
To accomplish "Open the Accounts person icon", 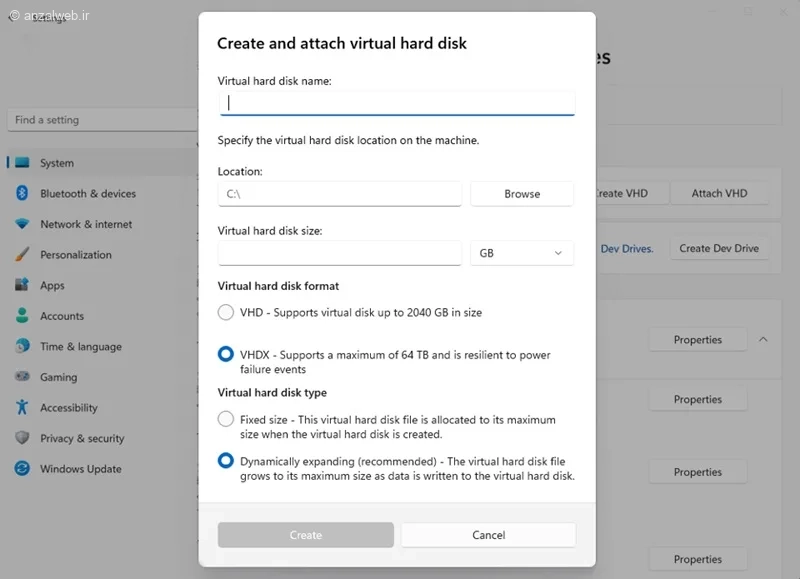I will pos(22,315).
